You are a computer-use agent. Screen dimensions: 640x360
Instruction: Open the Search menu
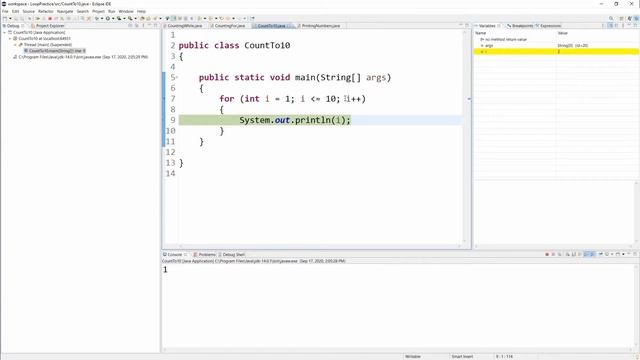(x=82, y=11)
